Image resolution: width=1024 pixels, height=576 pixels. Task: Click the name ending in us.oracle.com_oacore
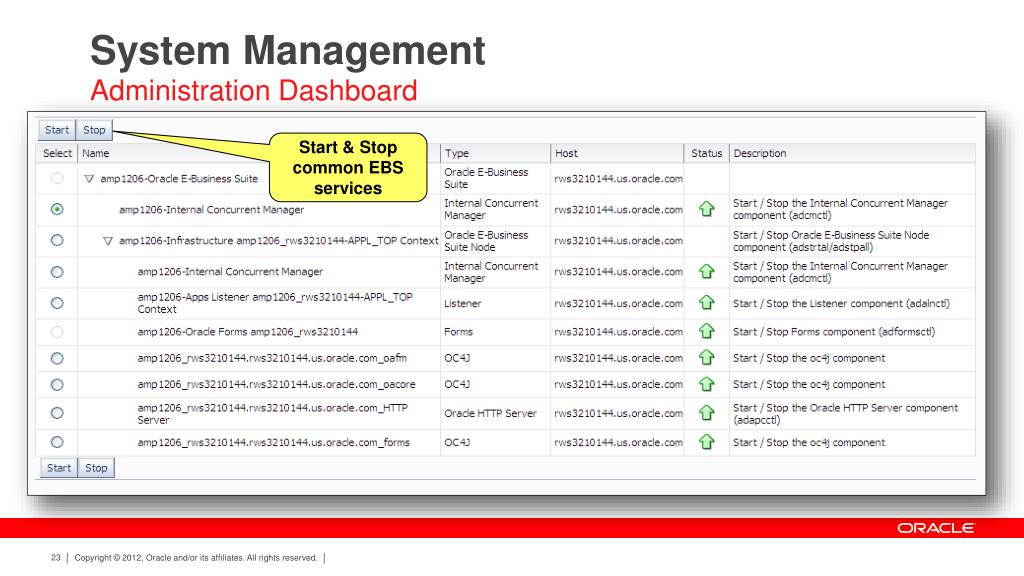click(x=276, y=384)
